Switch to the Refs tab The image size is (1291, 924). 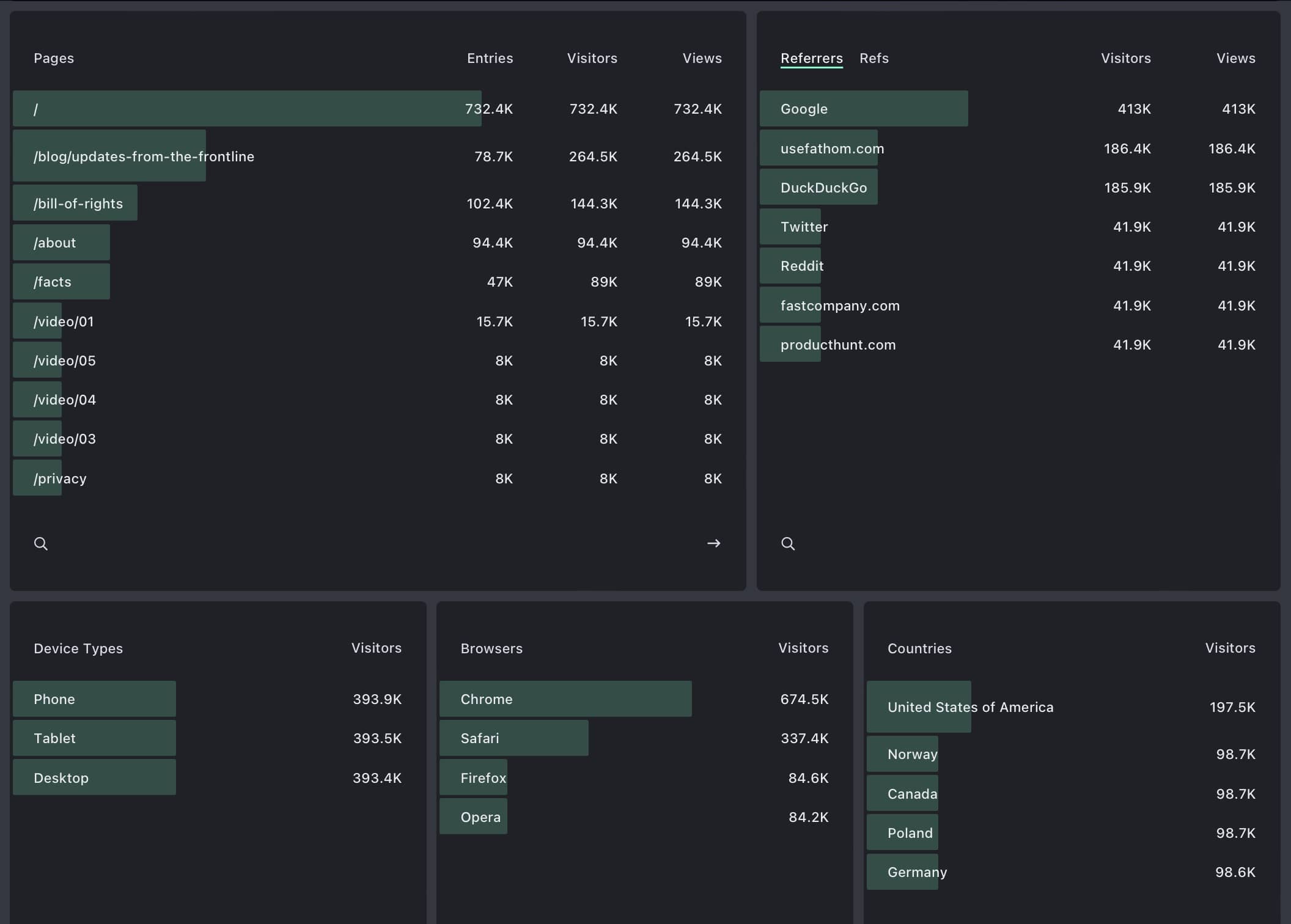(x=874, y=58)
